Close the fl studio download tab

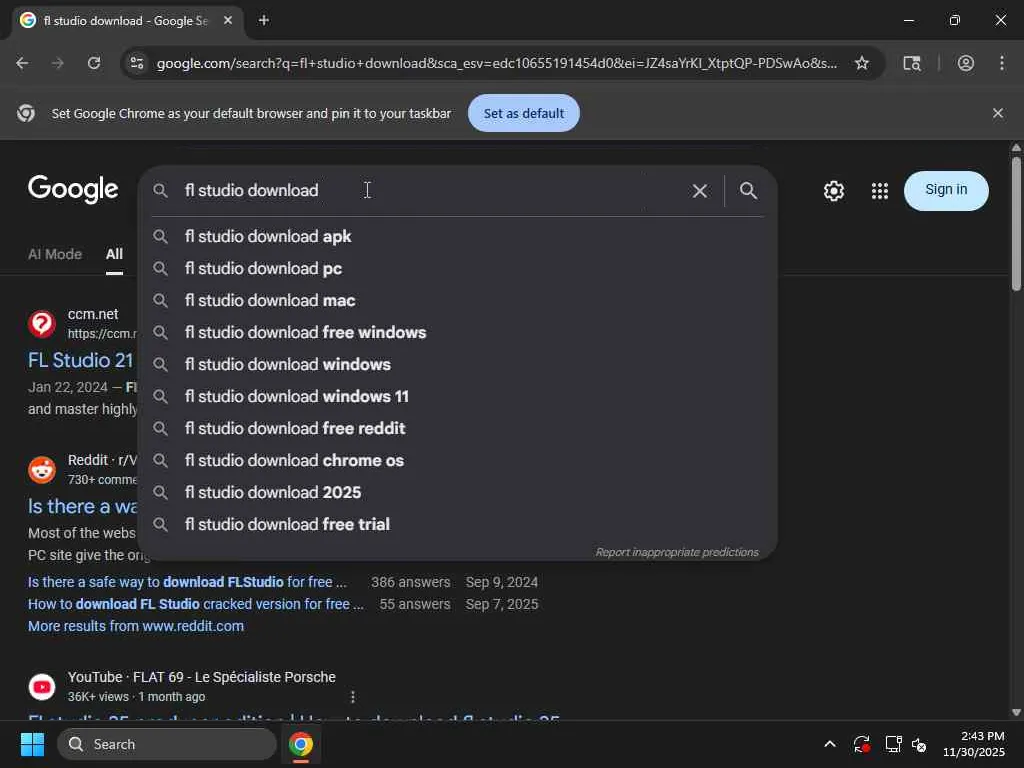228,20
